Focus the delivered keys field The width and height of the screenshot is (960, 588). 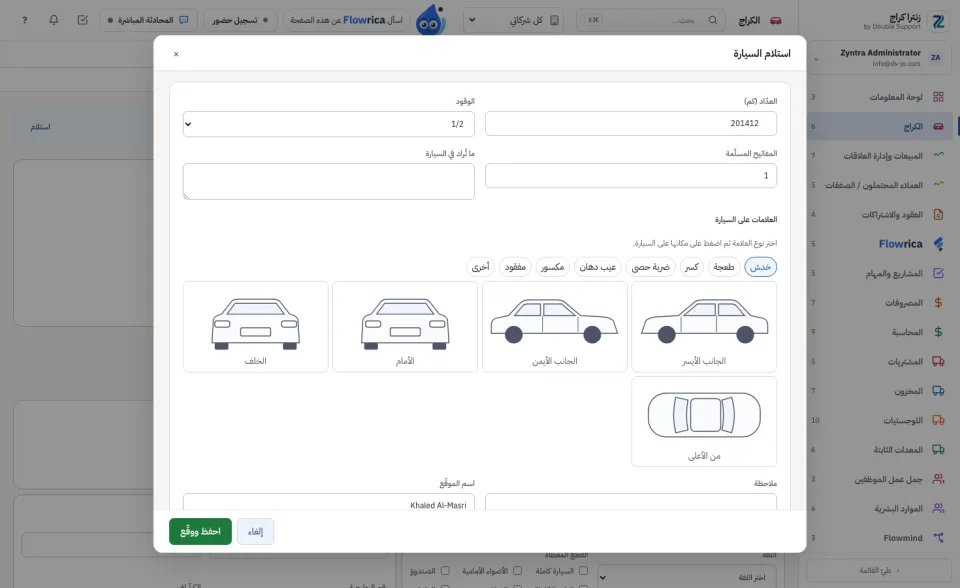pyautogui.click(x=631, y=176)
